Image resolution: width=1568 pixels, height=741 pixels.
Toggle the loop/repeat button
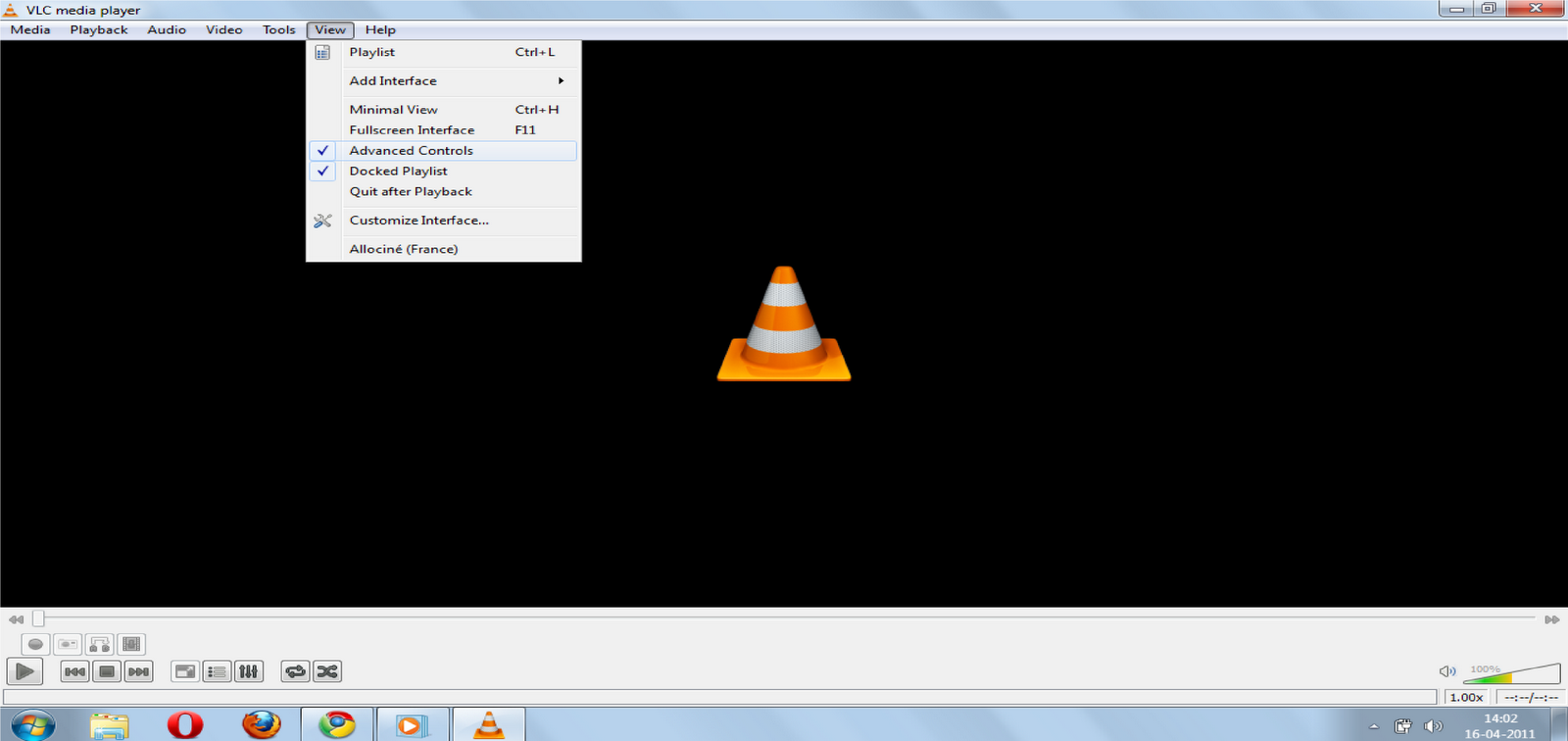pyautogui.click(x=295, y=671)
